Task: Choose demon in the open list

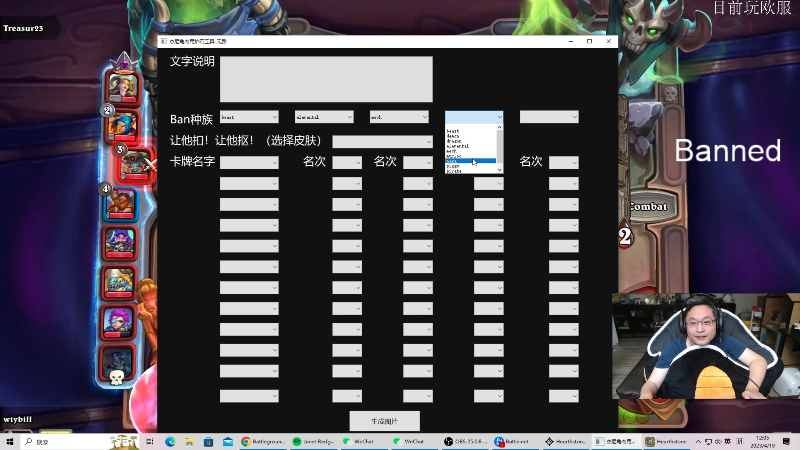Action: pos(470,136)
